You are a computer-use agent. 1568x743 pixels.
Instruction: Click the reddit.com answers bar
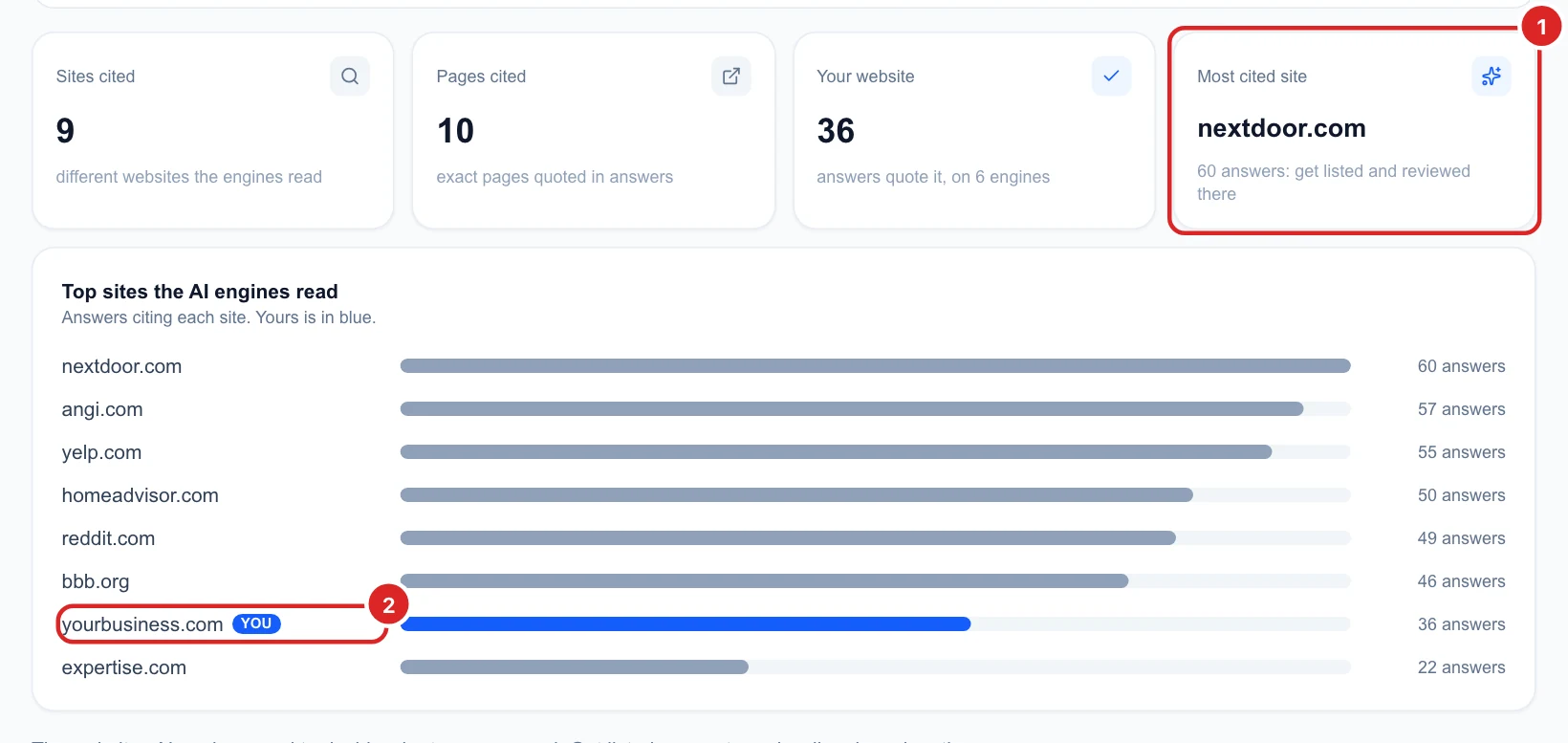pyautogui.click(x=788, y=538)
